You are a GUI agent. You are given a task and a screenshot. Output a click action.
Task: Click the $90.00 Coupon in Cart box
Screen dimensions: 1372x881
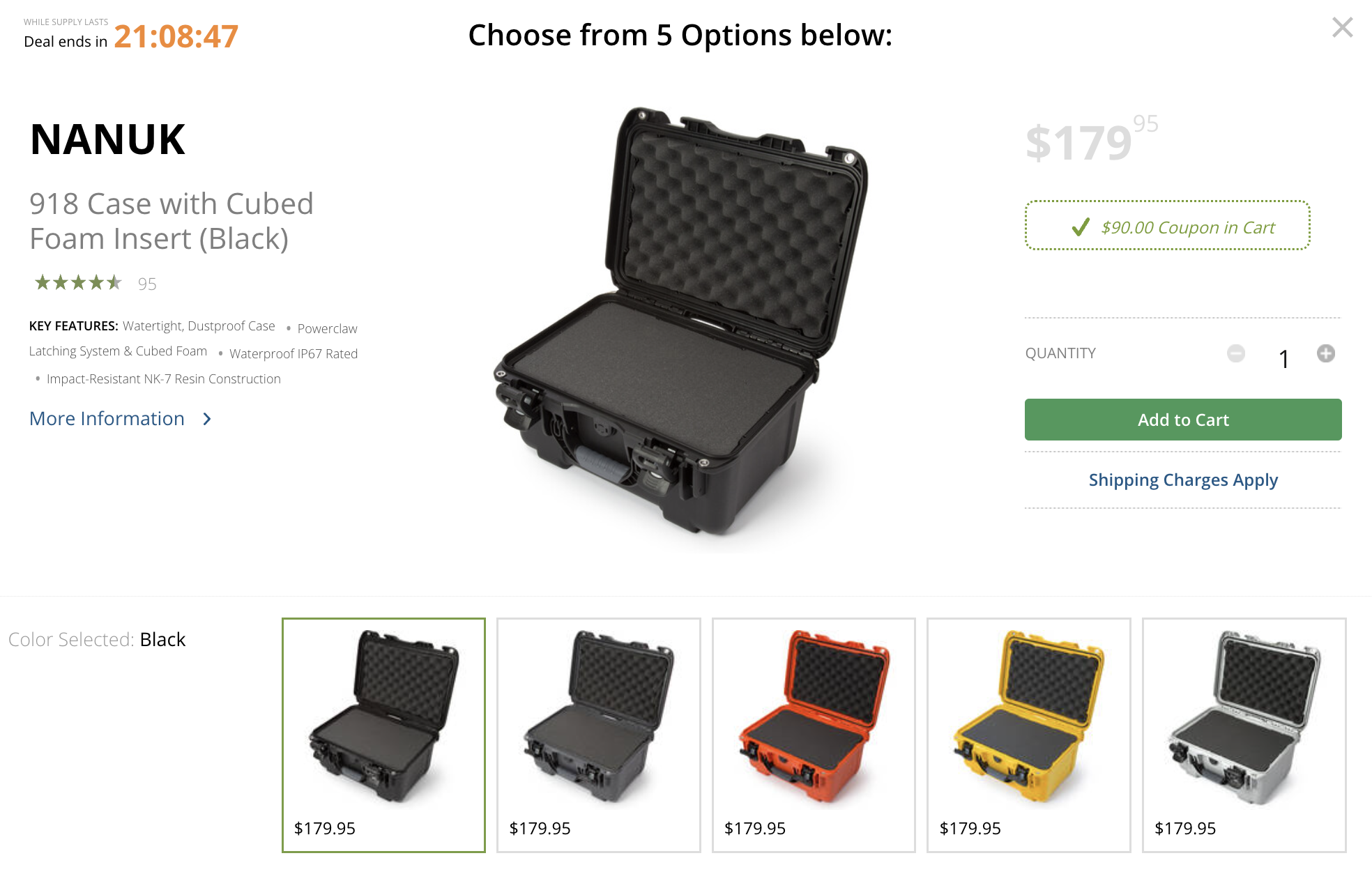tap(1168, 225)
